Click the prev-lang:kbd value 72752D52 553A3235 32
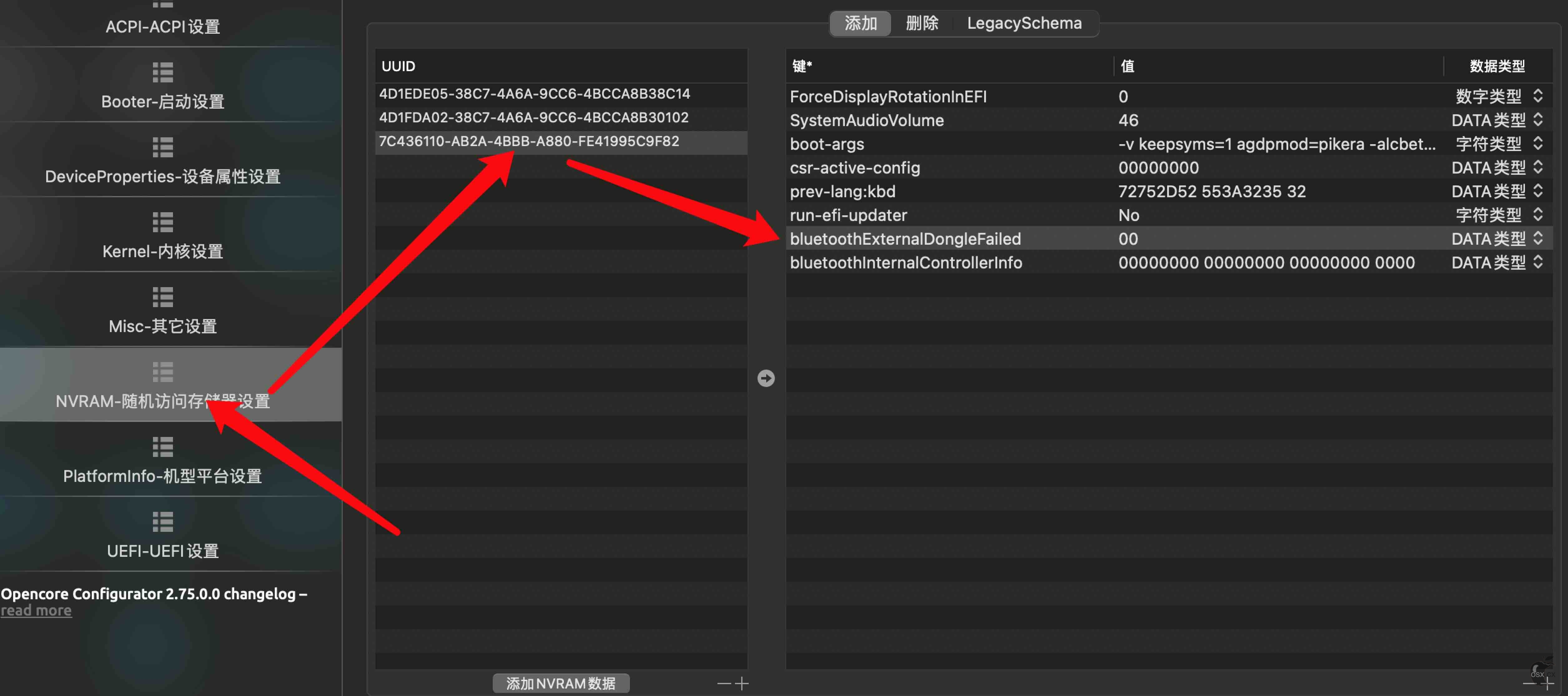Viewport: 1568px width, 696px height. click(1212, 191)
